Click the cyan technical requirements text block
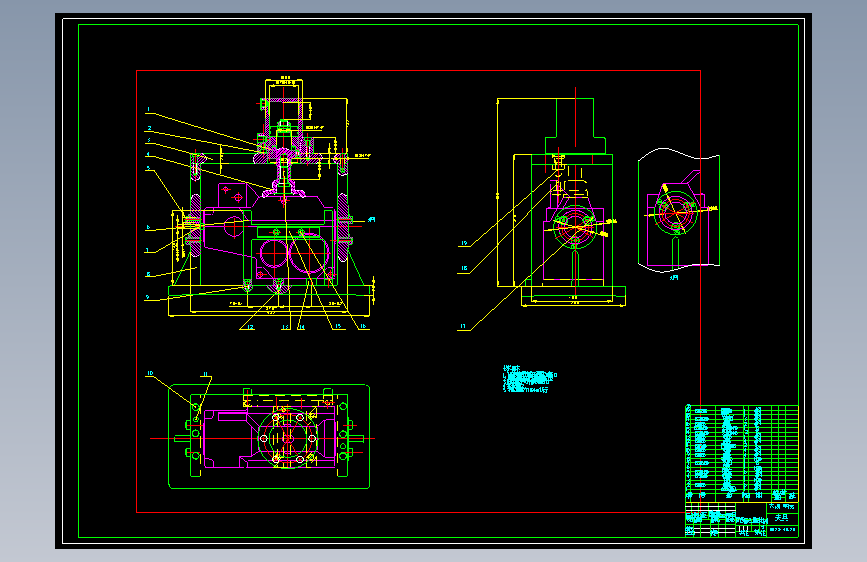This screenshot has width=867, height=562. click(530, 379)
